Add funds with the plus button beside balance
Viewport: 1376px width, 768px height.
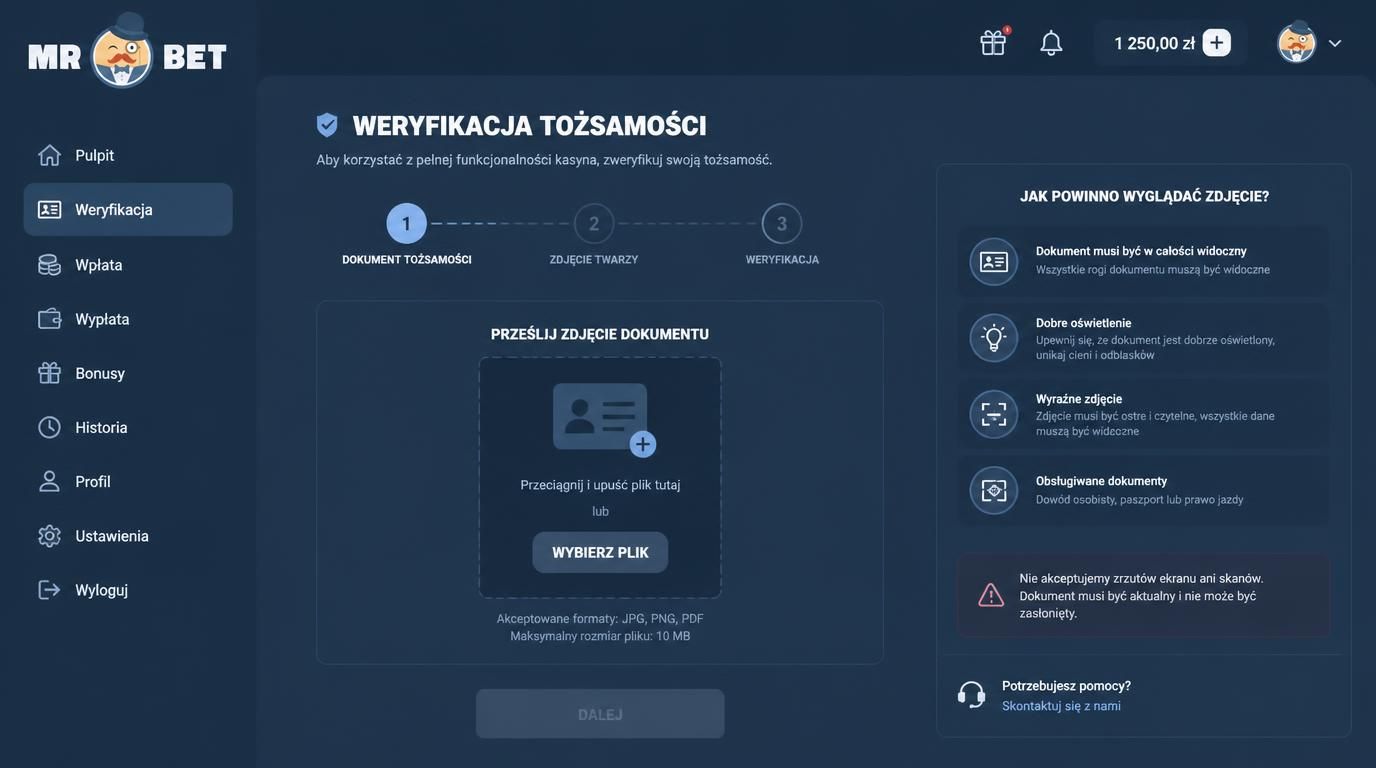[1216, 42]
